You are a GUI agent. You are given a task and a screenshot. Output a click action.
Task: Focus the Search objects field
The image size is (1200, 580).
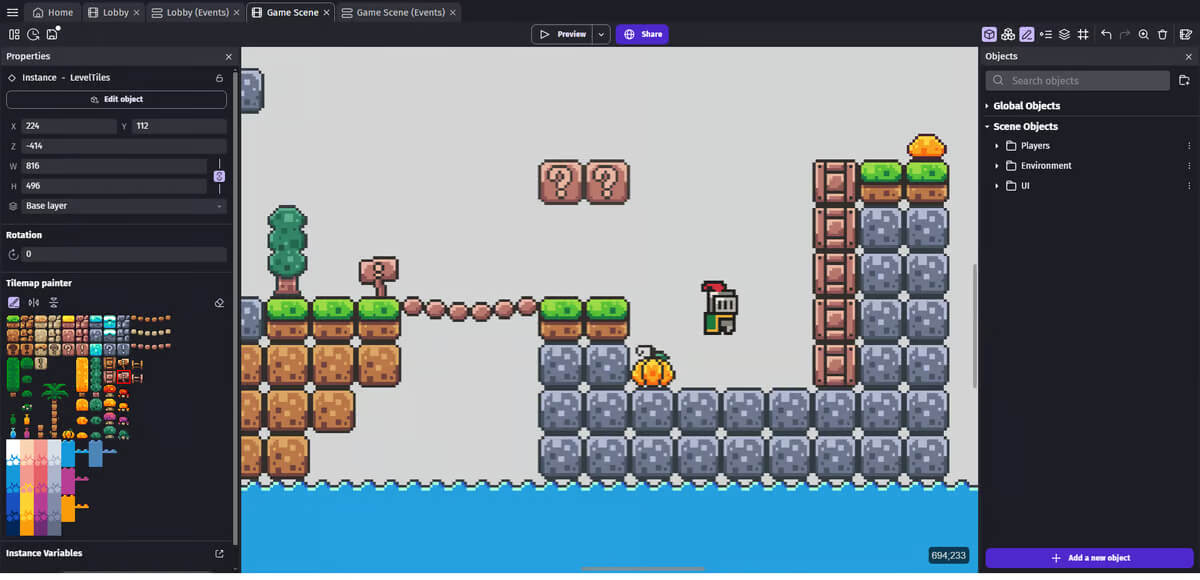coord(1077,80)
